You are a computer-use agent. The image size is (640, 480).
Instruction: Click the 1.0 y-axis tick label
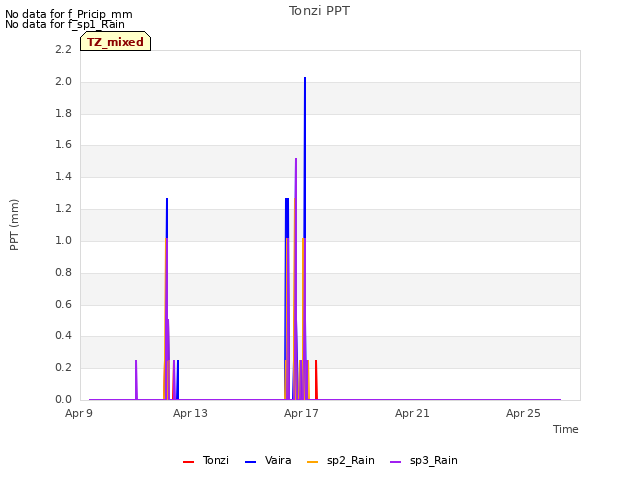(x=63, y=240)
